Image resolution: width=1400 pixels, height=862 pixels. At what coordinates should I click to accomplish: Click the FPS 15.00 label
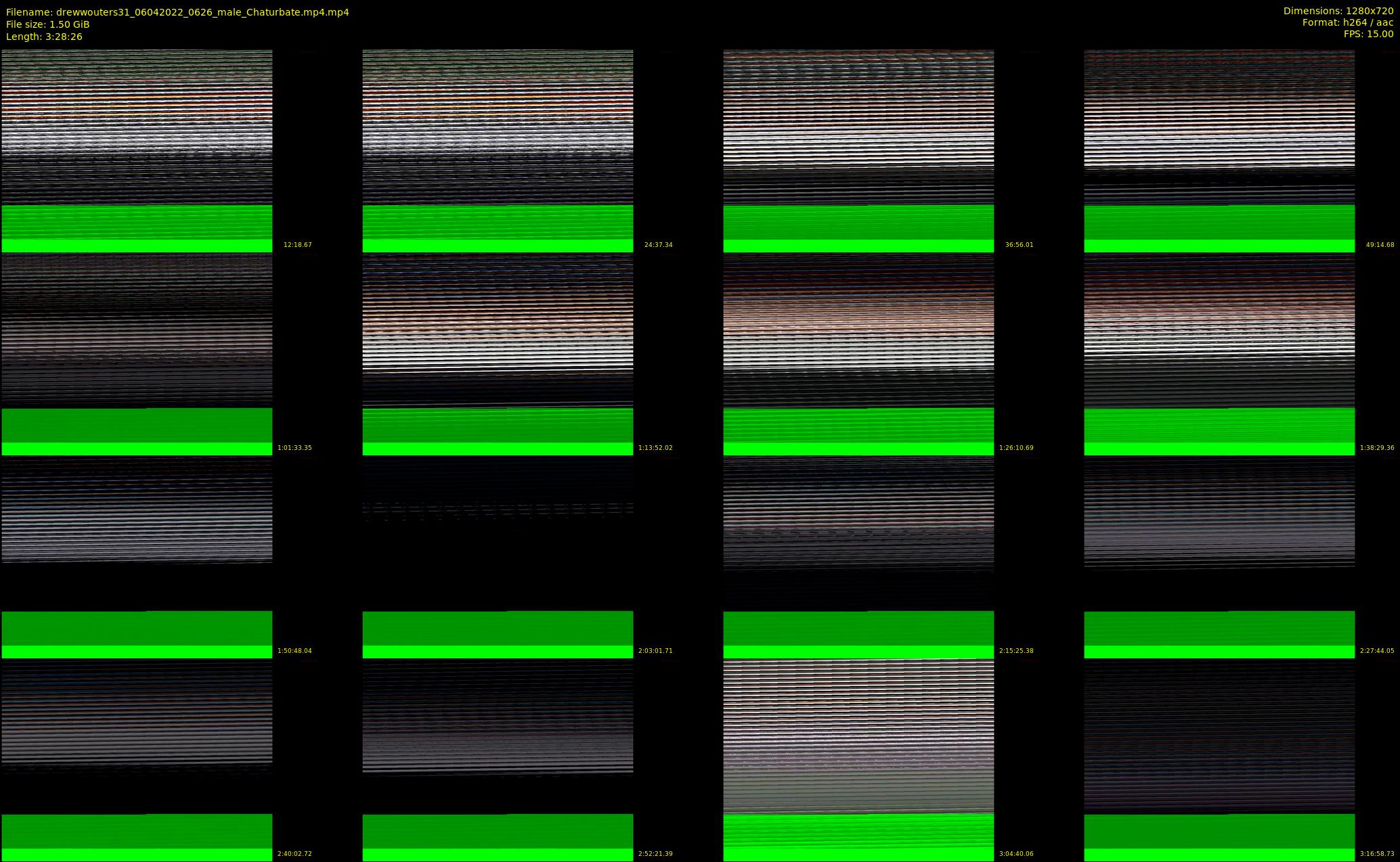point(1368,34)
